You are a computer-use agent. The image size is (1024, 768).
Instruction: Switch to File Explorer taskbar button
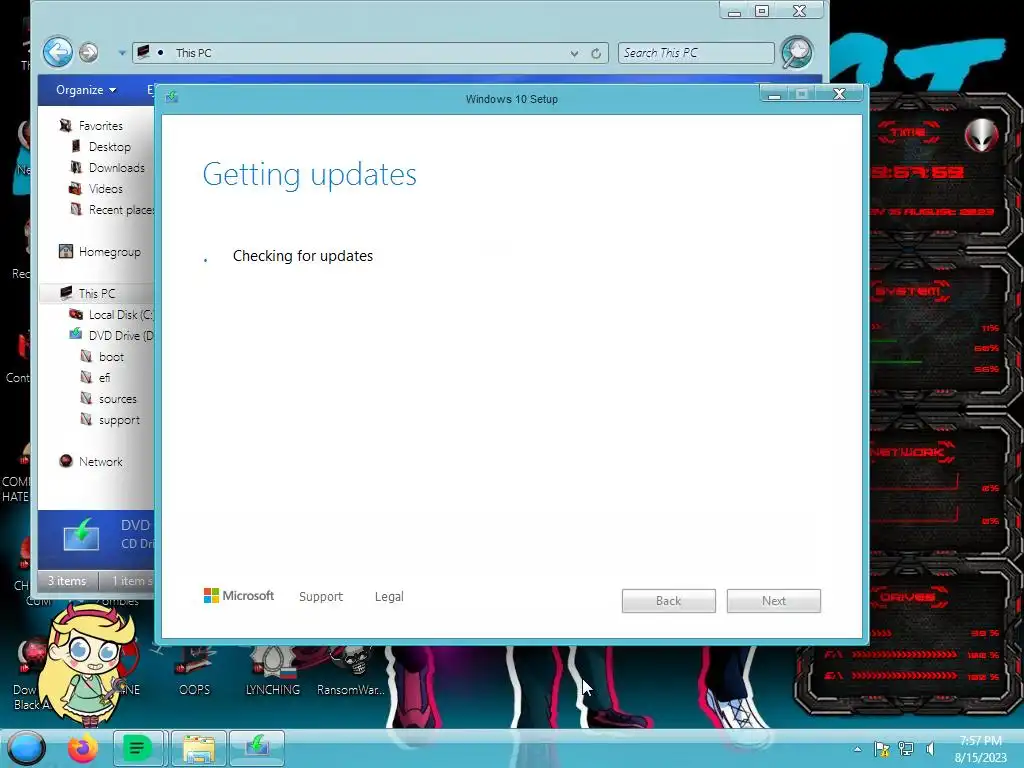coord(199,748)
